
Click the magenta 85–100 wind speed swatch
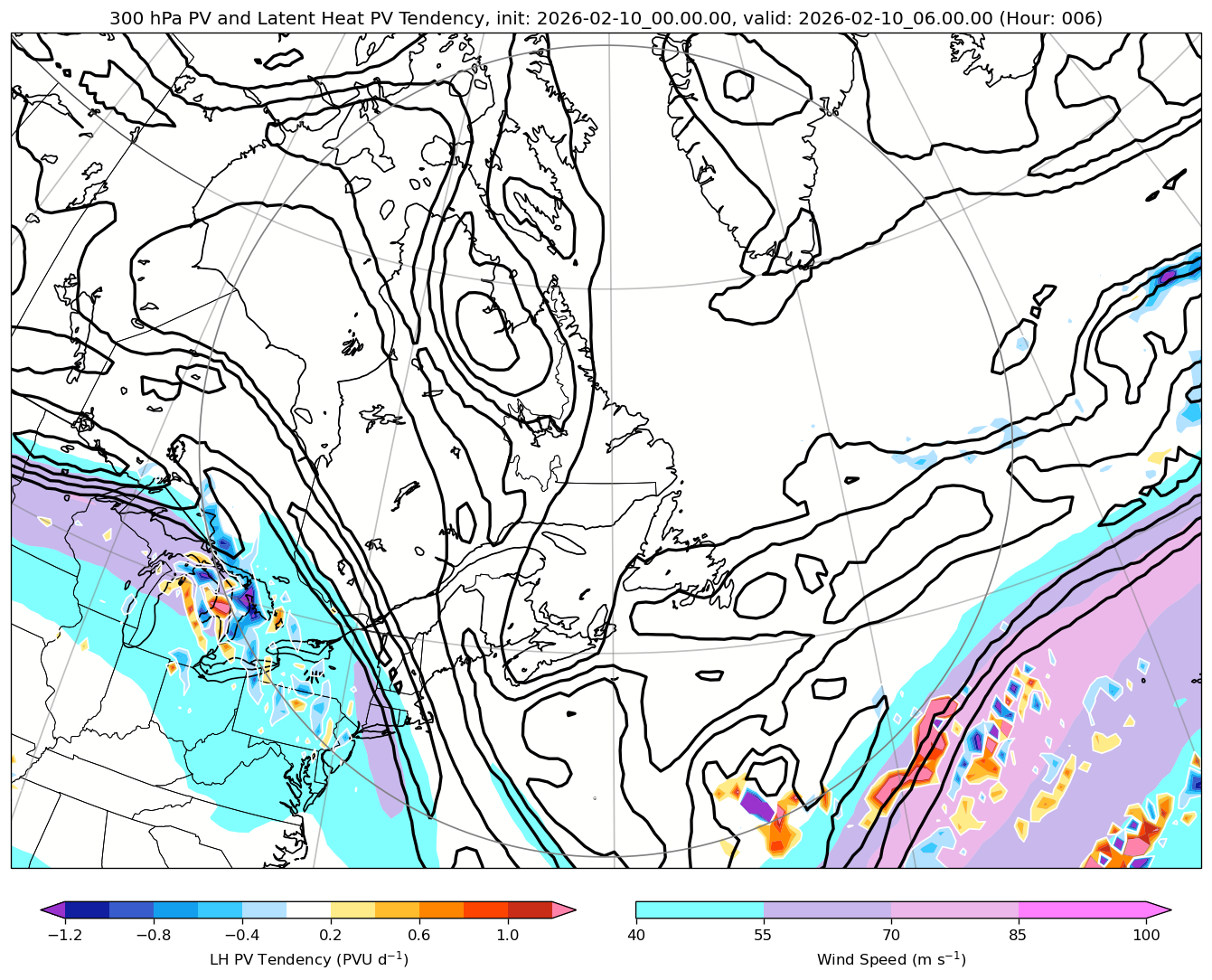click(x=1082, y=909)
